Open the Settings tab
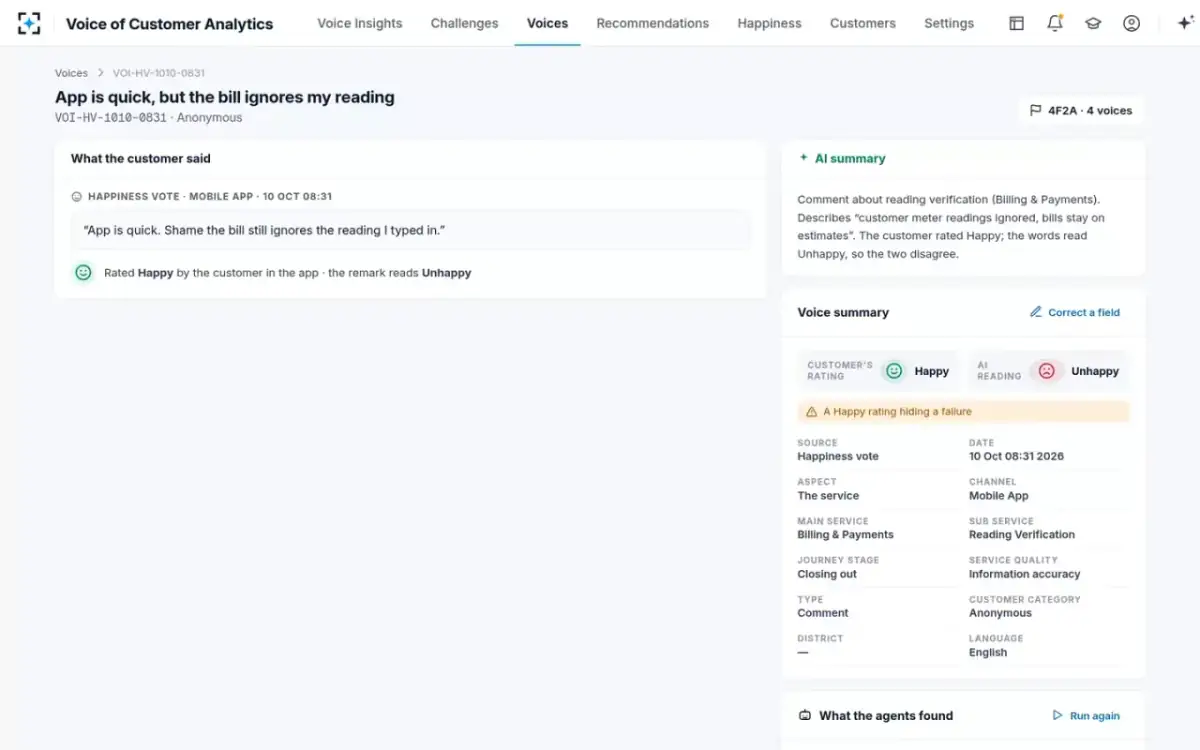Image resolution: width=1200 pixels, height=750 pixels. (x=949, y=23)
